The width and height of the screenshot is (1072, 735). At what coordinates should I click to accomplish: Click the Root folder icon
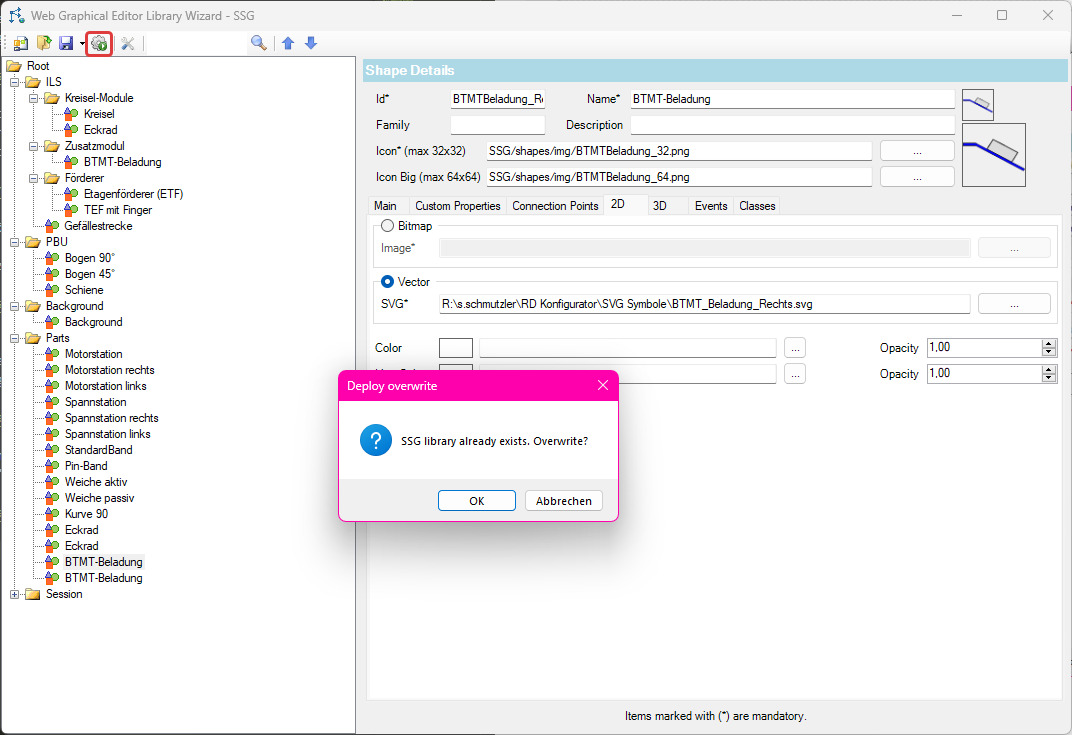pyautogui.click(x=14, y=66)
